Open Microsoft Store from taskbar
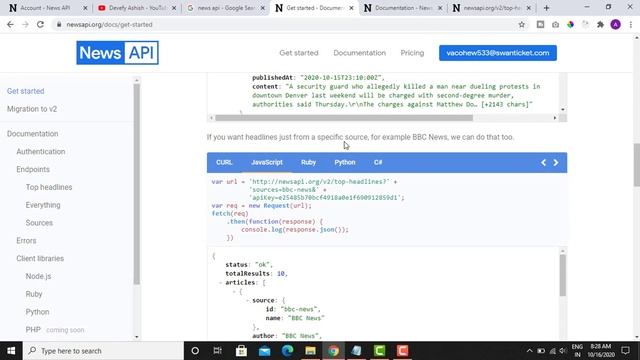This screenshot has width=640, height=360. (x=241, y=351)
